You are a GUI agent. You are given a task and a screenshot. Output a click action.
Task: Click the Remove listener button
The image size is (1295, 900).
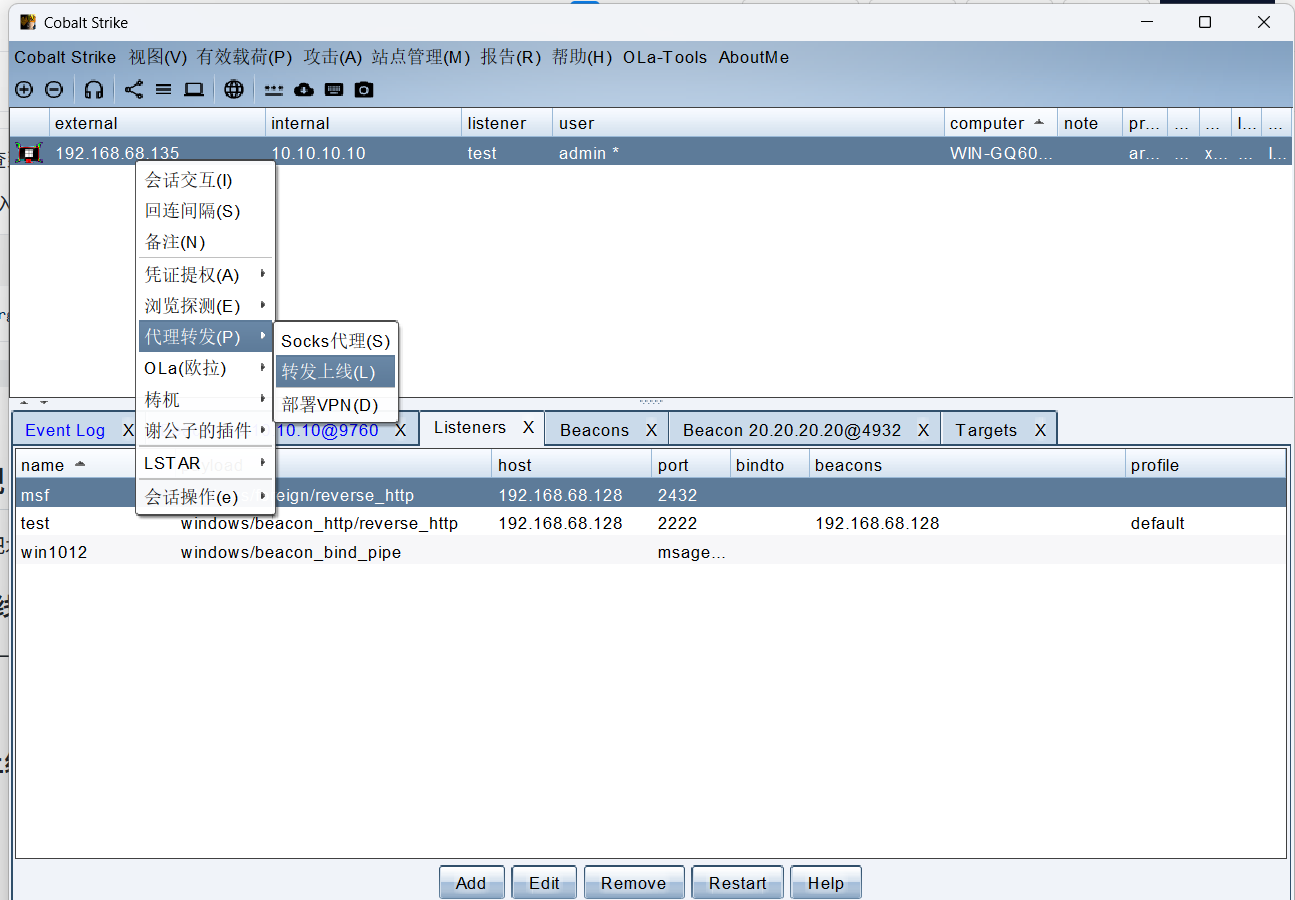tap(634, 883)
